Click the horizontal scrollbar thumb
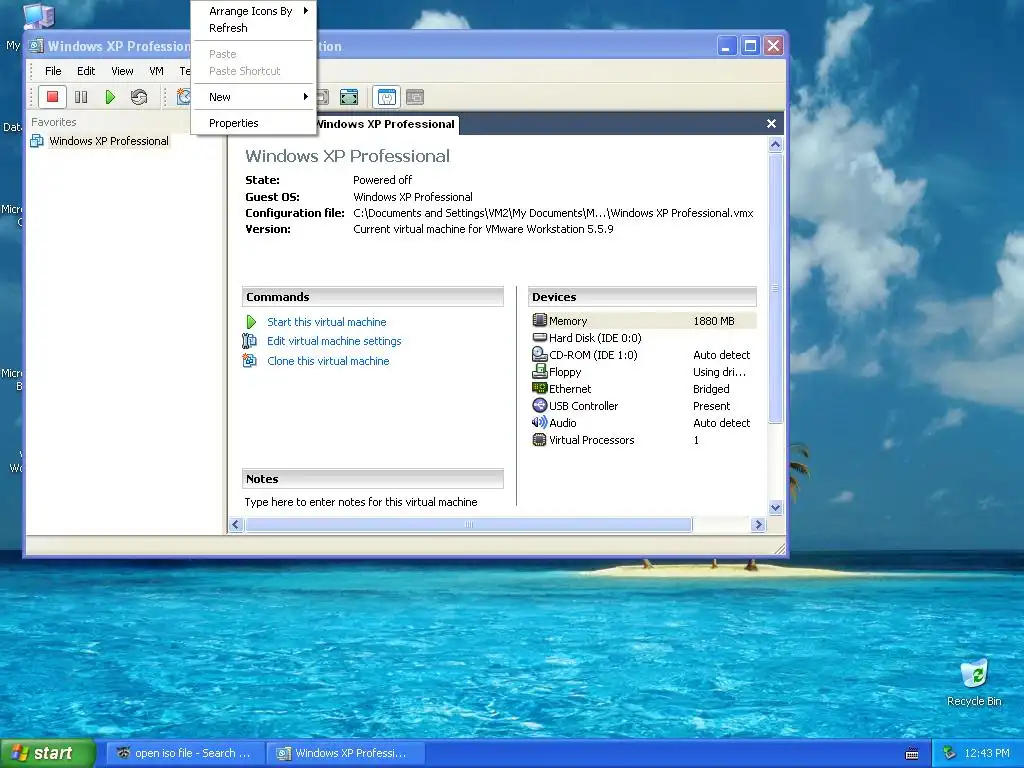 point(468,524)
